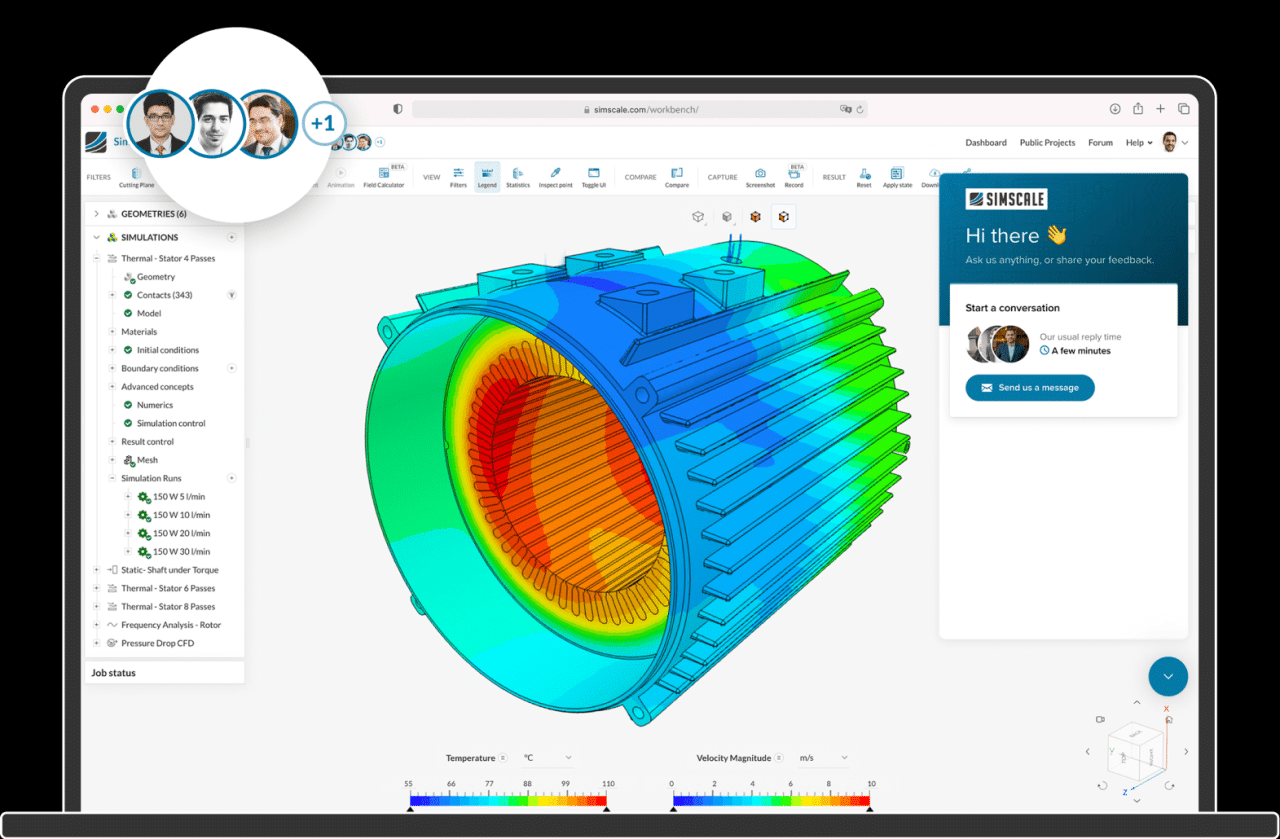Click the privacy shield icon
The image size is (1280, 839).
click(x=397, y=109)
